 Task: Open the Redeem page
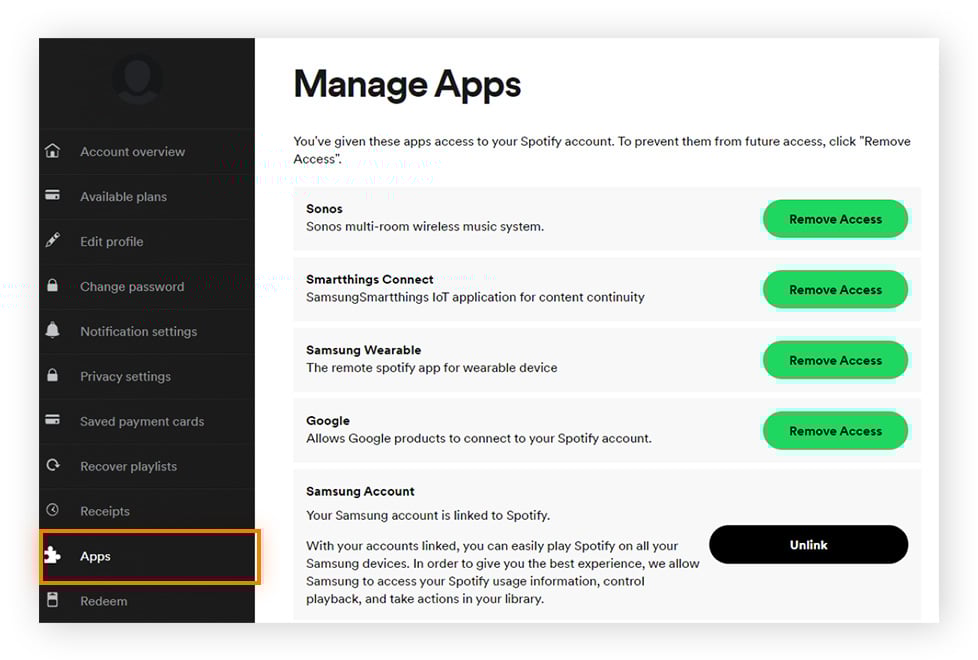coord(104,601)
